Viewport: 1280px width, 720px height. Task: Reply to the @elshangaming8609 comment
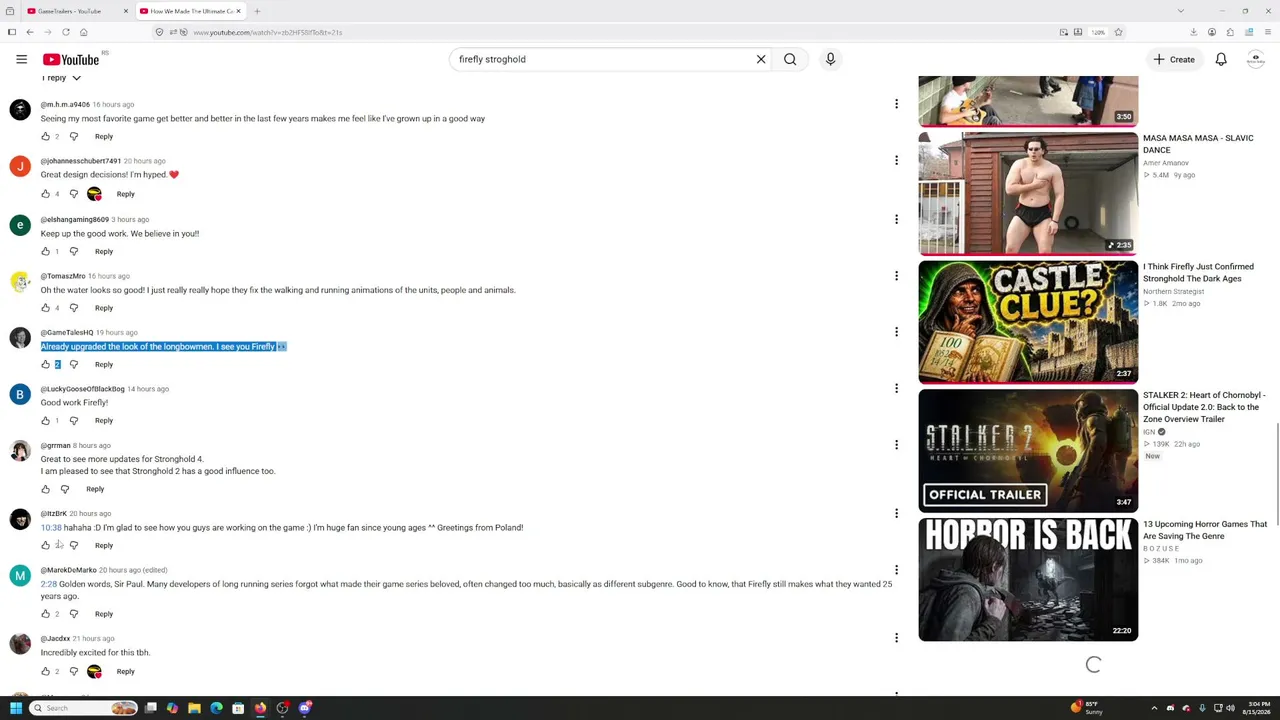point(104,251)
